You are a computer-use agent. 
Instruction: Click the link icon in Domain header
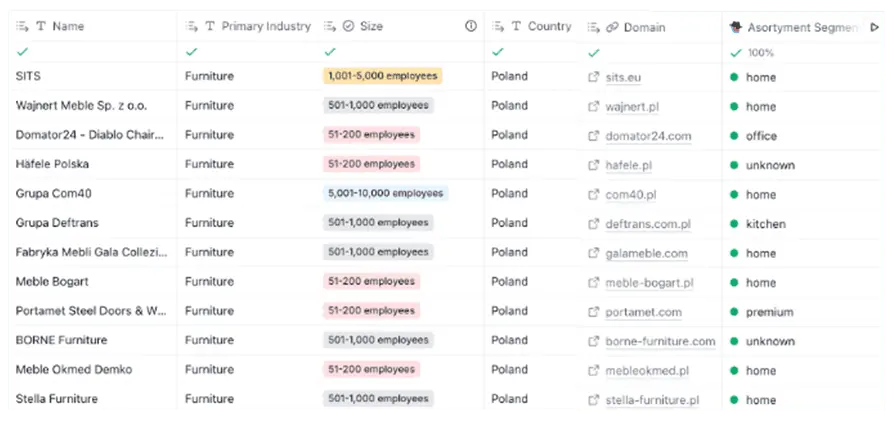612,27
